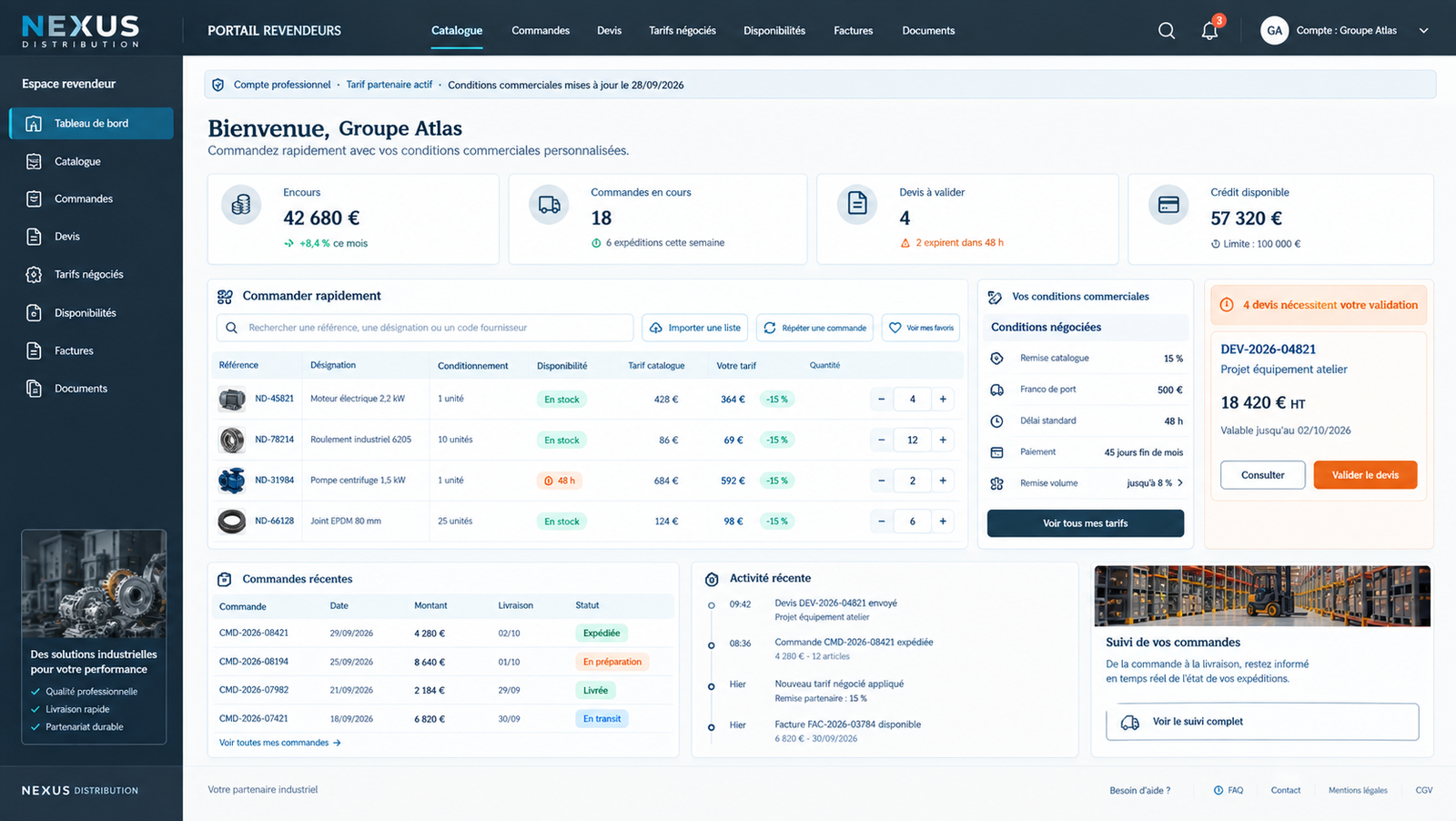This screenshot has width=1456, height=821.
Task: Click Voir toutes mes commandes link
Action: [279, 743]
